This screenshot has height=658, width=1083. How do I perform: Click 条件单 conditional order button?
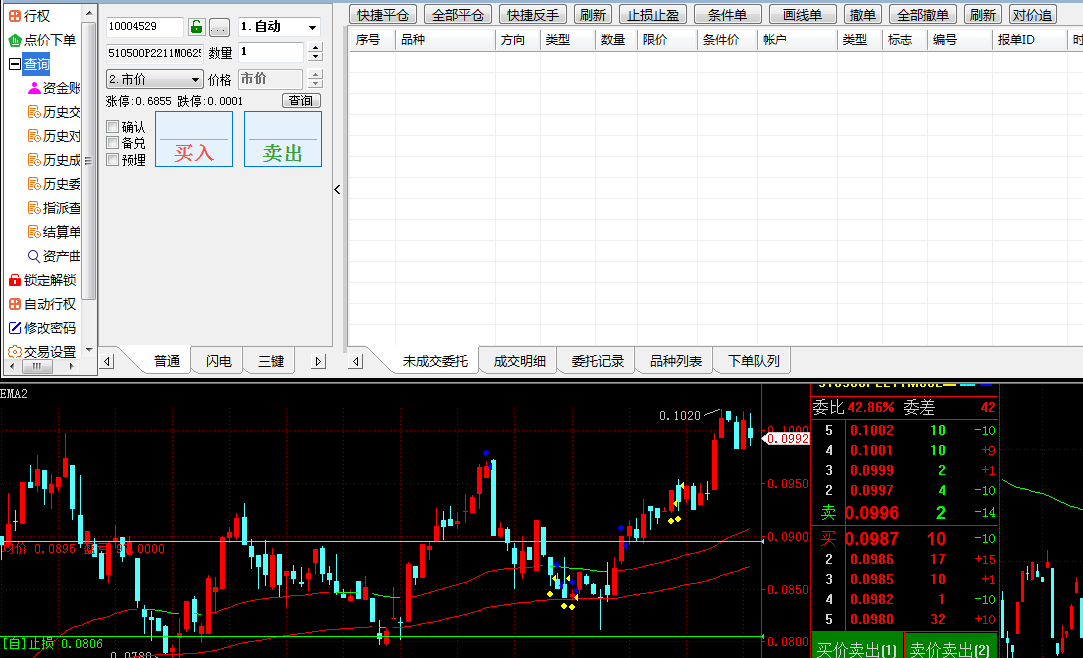click(727, 14)
